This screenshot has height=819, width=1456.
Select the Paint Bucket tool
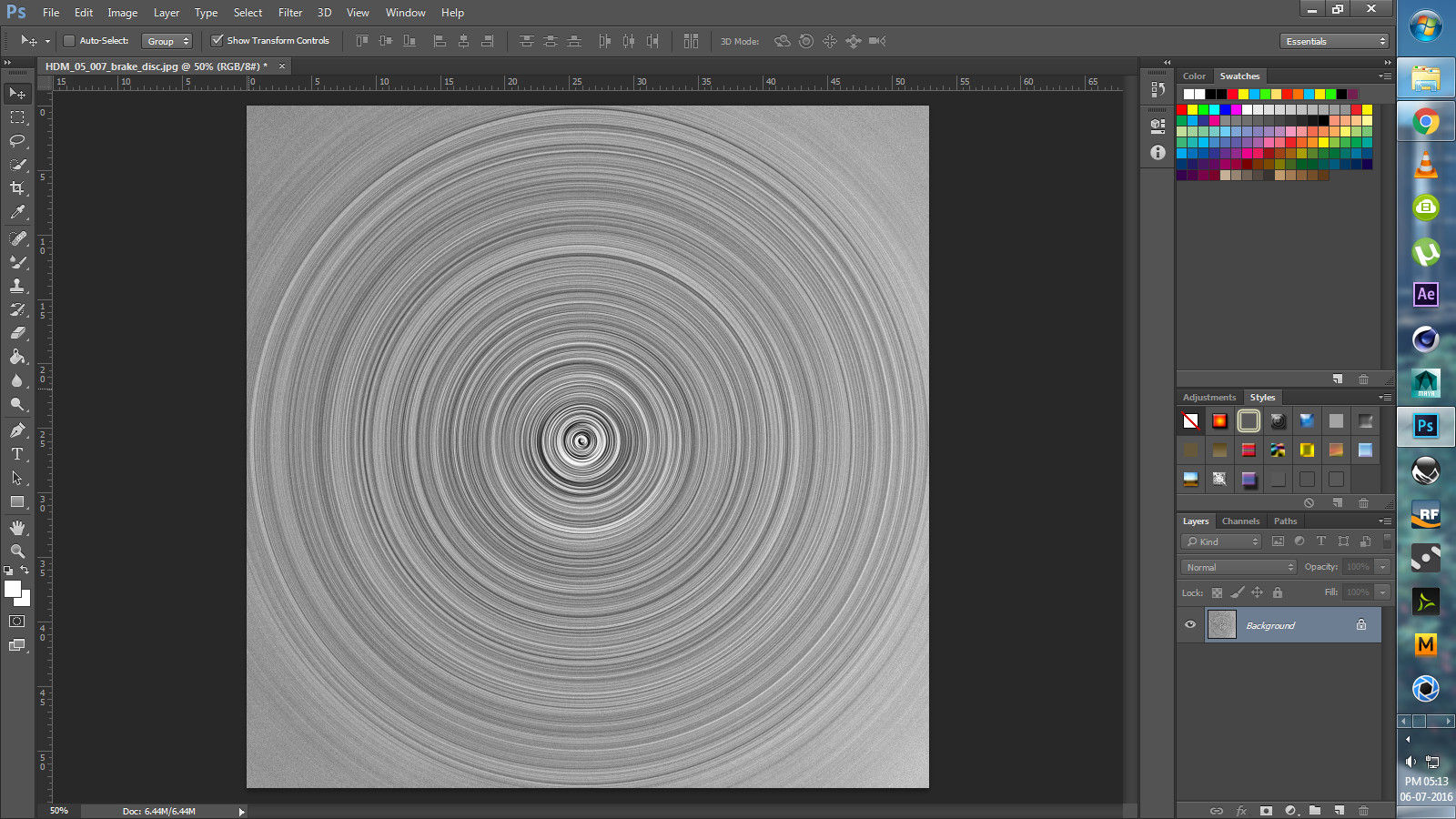(x=17, y=357)
